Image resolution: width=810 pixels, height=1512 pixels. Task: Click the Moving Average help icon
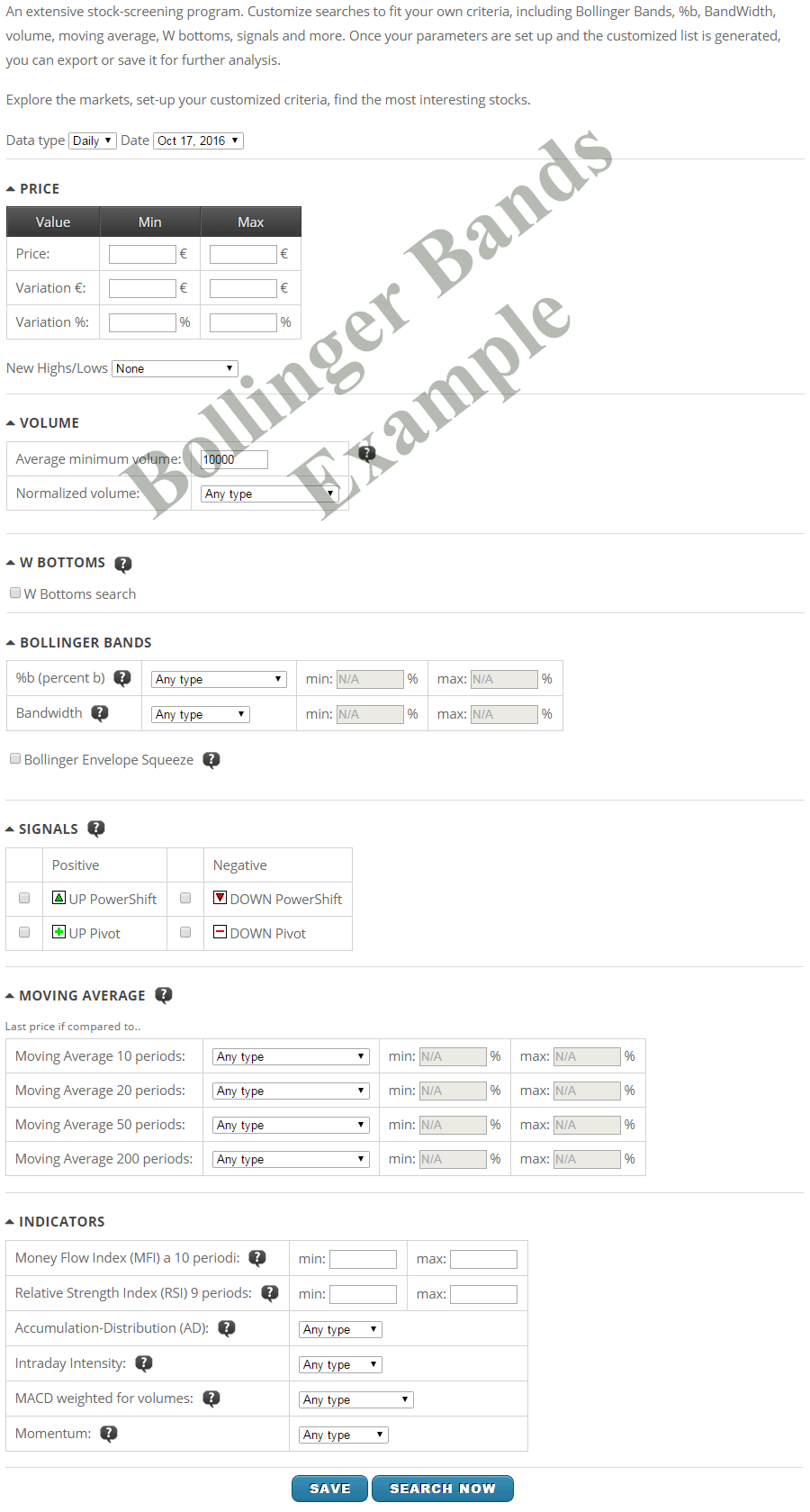[x=164, y=995]
